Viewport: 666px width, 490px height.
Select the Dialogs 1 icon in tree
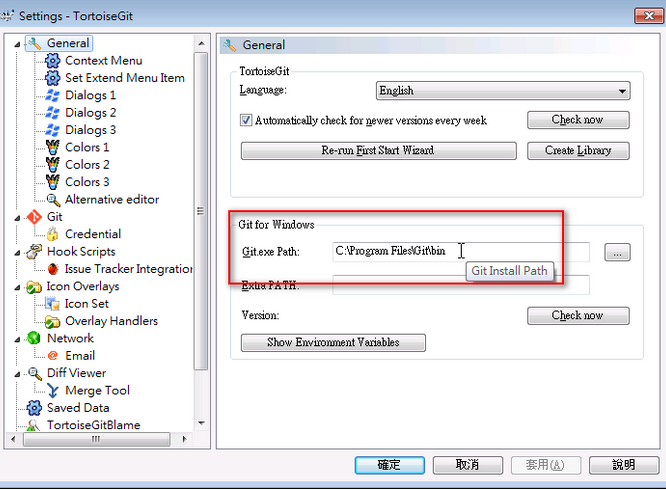pos(53,96)
